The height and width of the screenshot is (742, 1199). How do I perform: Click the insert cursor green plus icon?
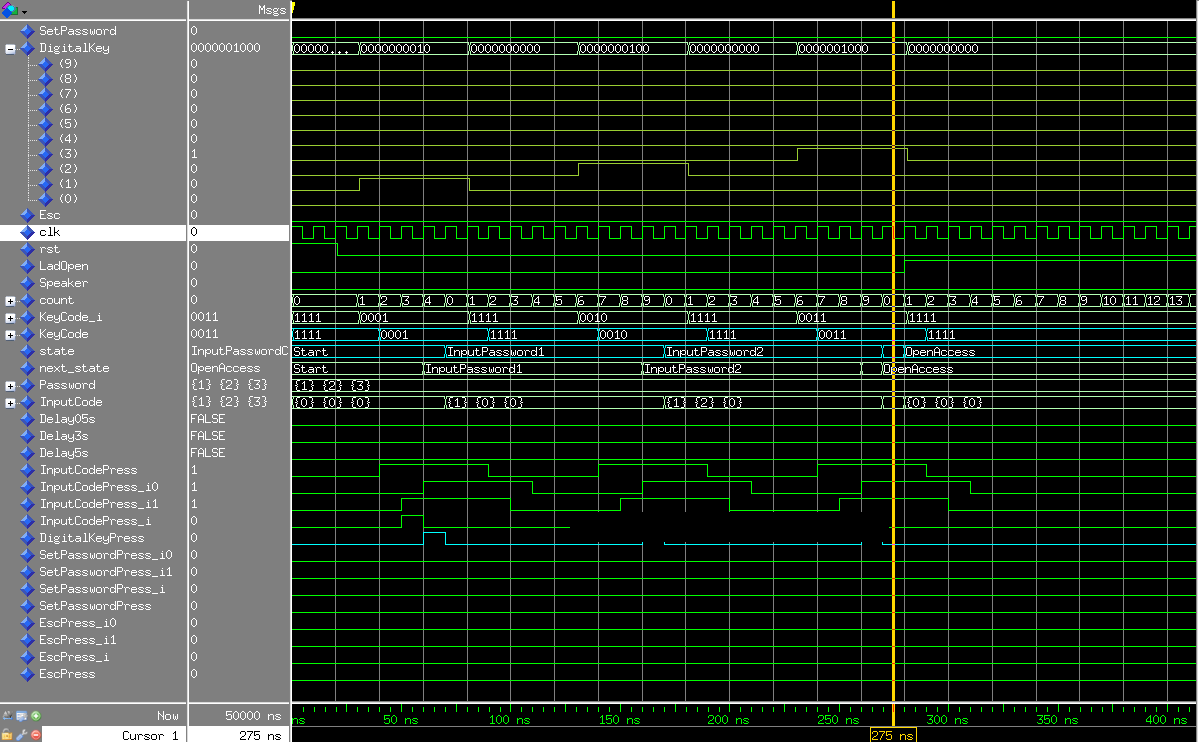[x=36, y=716]
